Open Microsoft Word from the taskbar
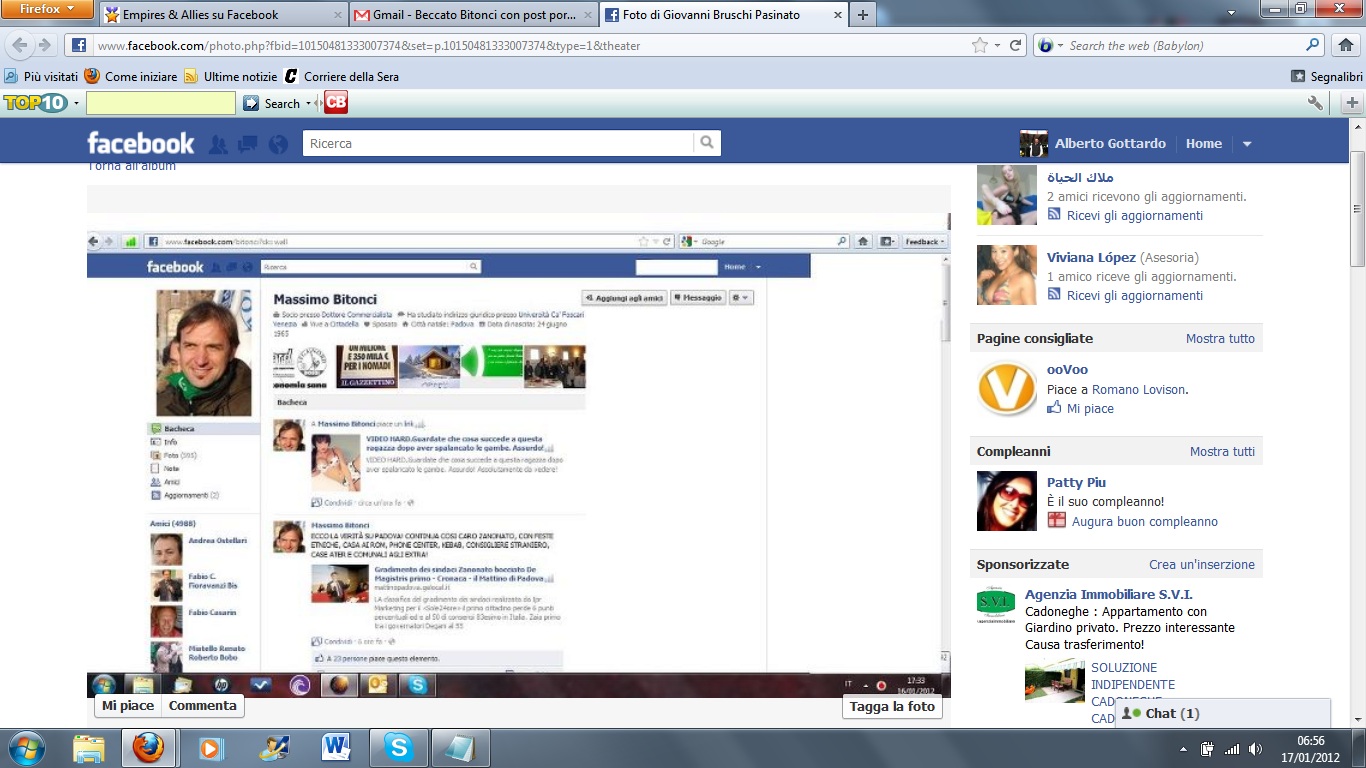1366x768 pixels. coord(338,748)
